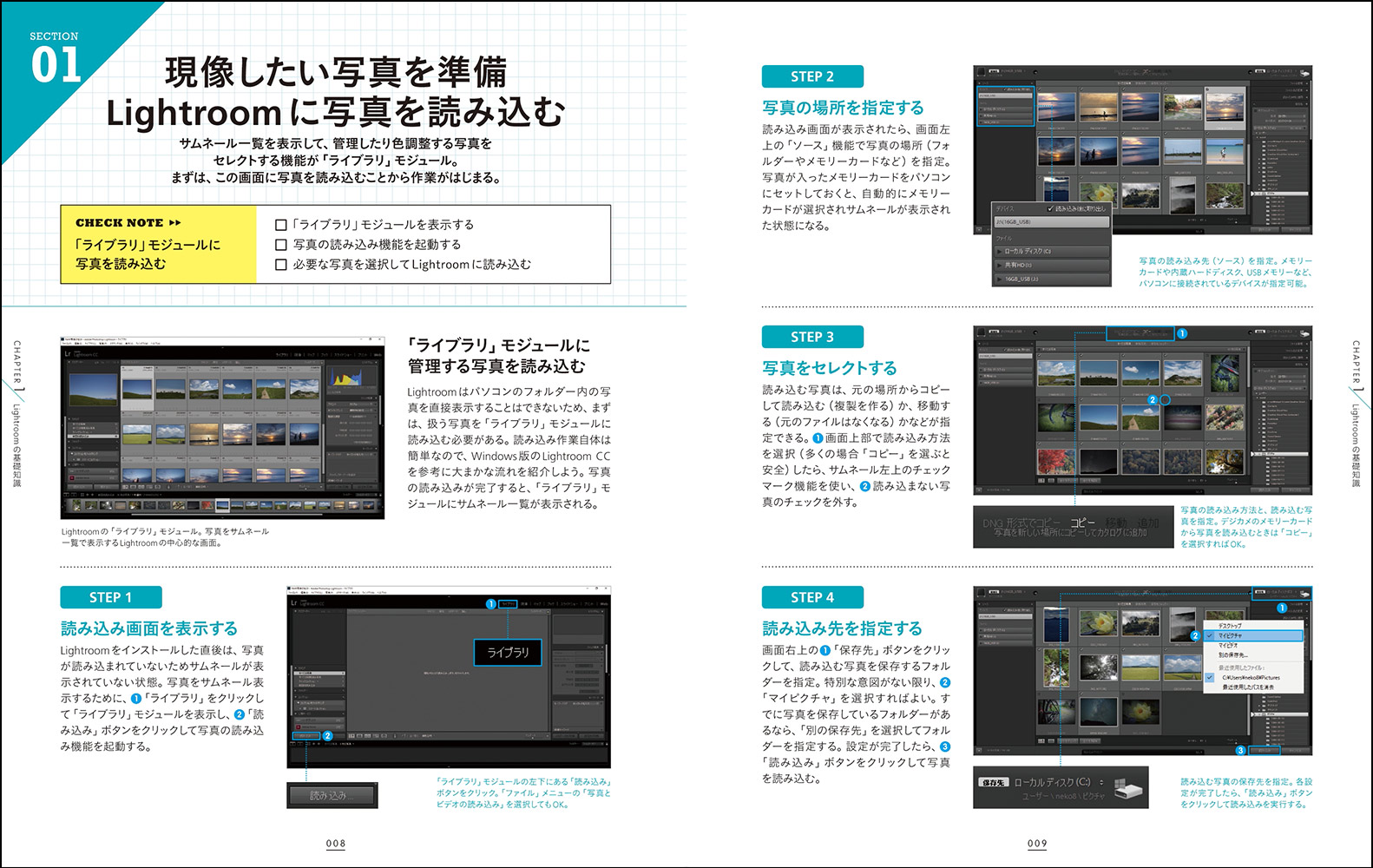Click the yellow water lily thumbnail in STEP 4
This screenshot has height=868, width=1373.
[x=1098, y=622]
